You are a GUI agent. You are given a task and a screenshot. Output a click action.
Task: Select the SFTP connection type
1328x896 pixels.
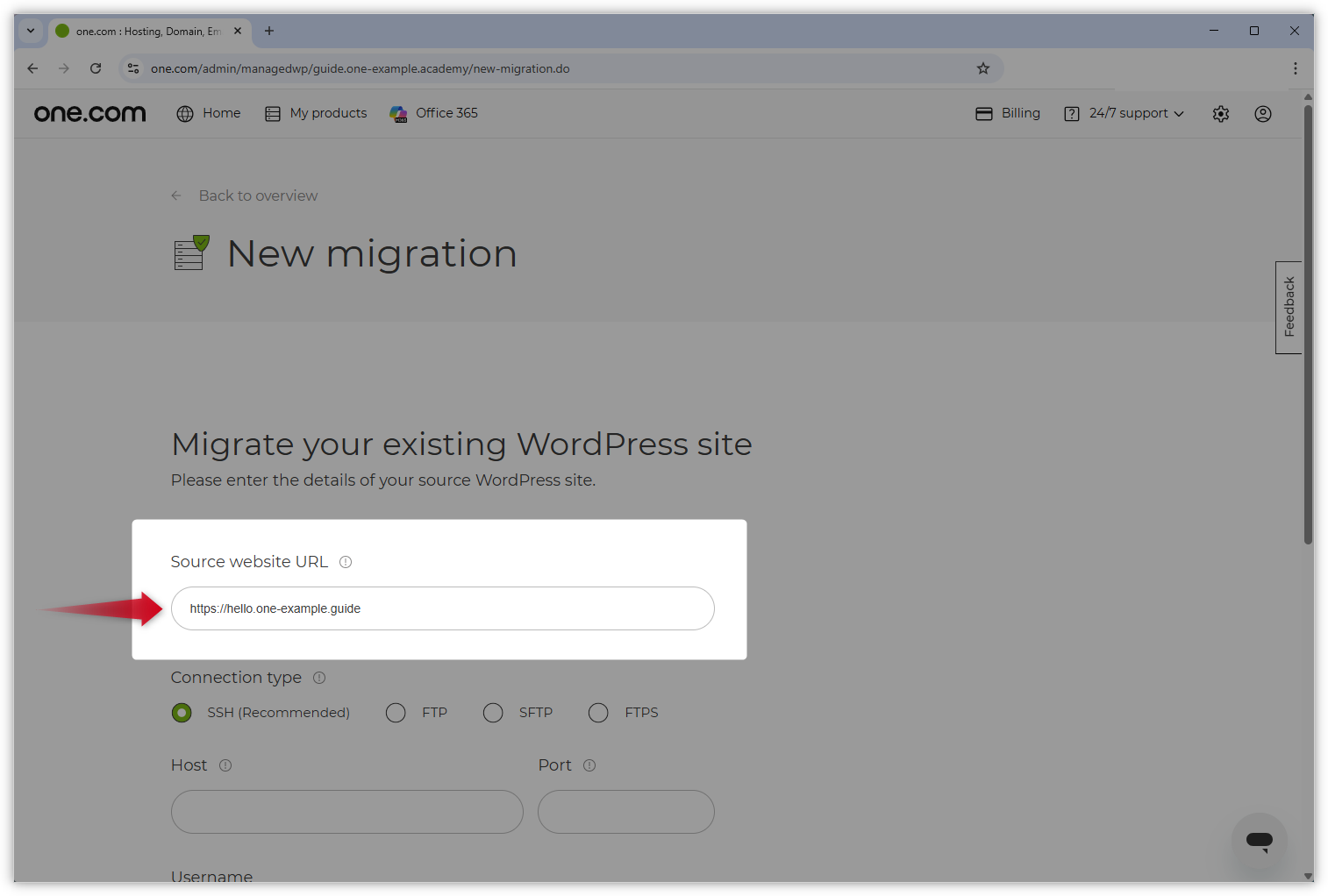(493, 713)
